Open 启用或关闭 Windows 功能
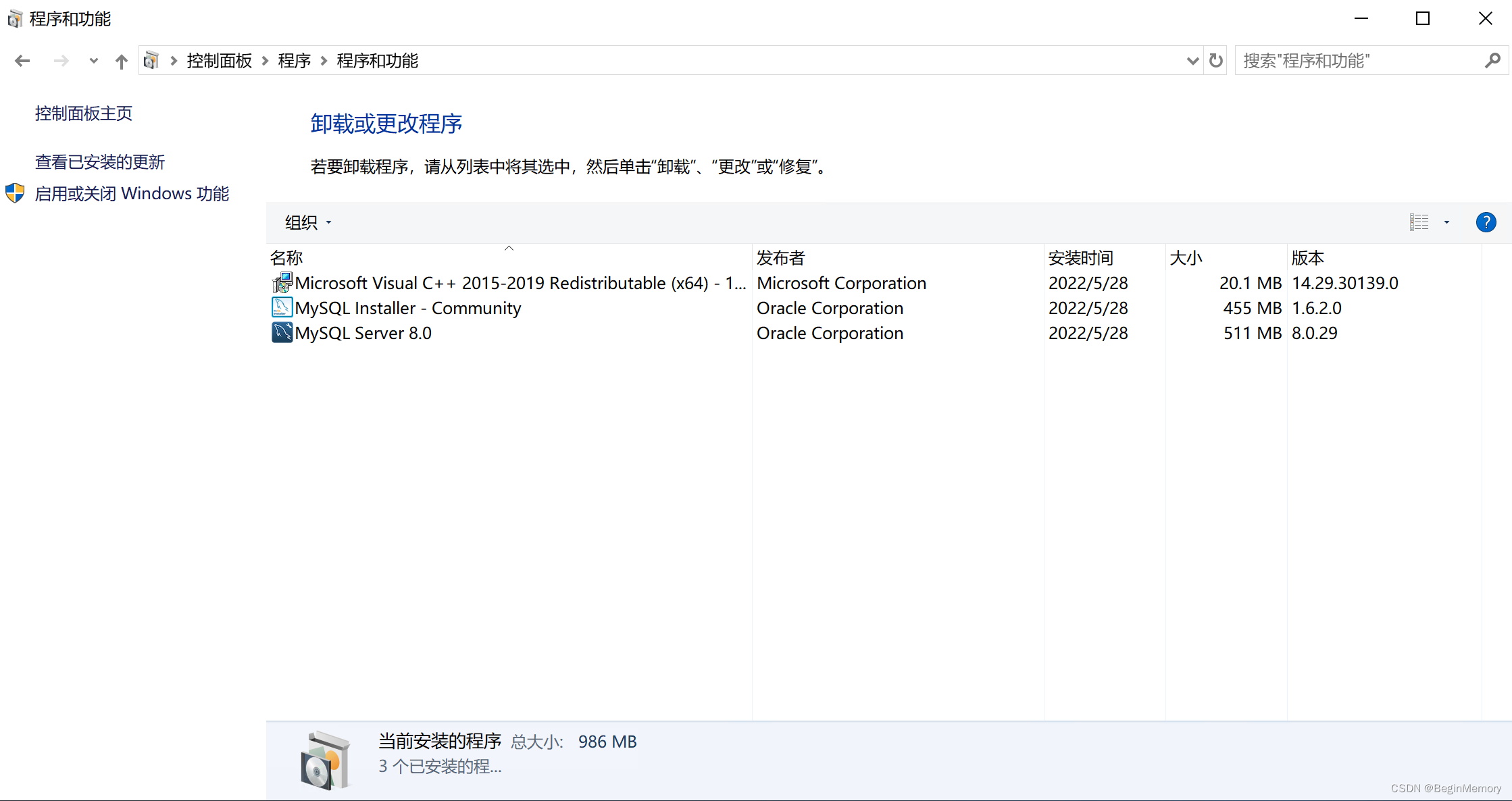This screenshot has height=801, width=1512. tap(132, 193)
